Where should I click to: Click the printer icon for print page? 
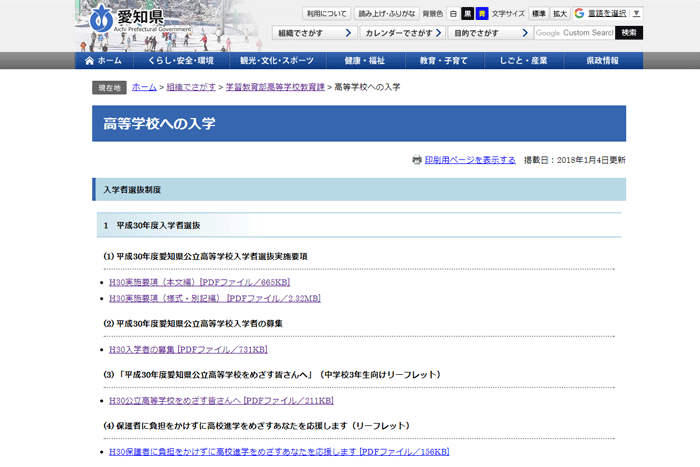tap(417, 160)
